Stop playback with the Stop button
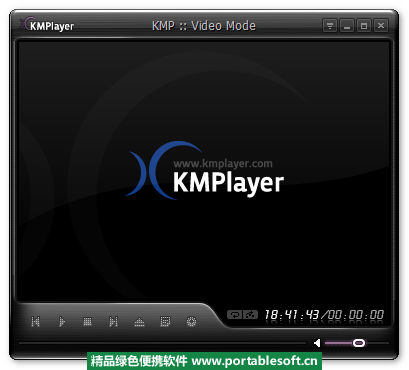The width and height of the screenshot is (409, 370). click(x=87, y=322)
